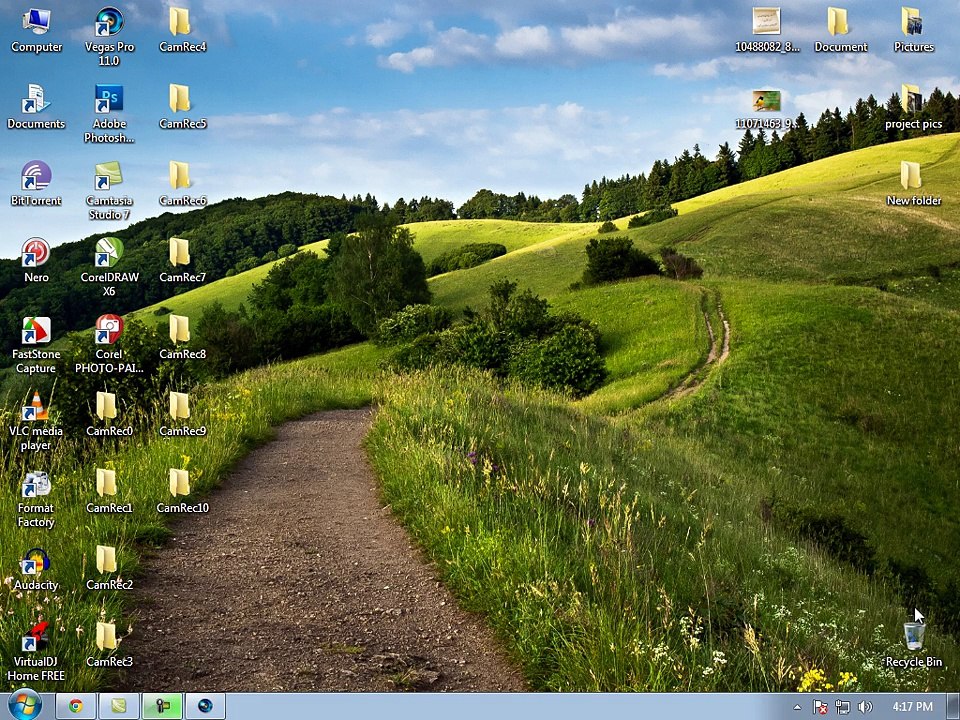Click the Format Factory shortcut

[x=36, y=498]
